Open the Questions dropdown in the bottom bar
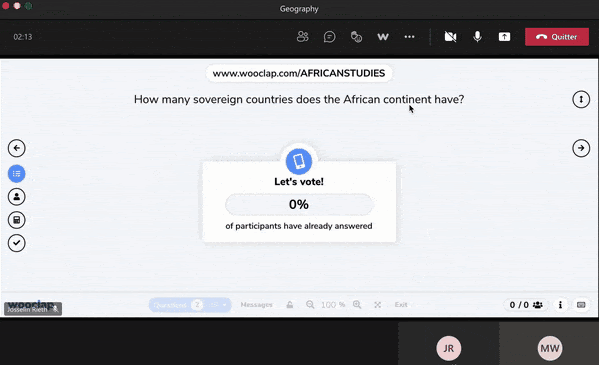The image size is (600, 365). pos(190,305)
